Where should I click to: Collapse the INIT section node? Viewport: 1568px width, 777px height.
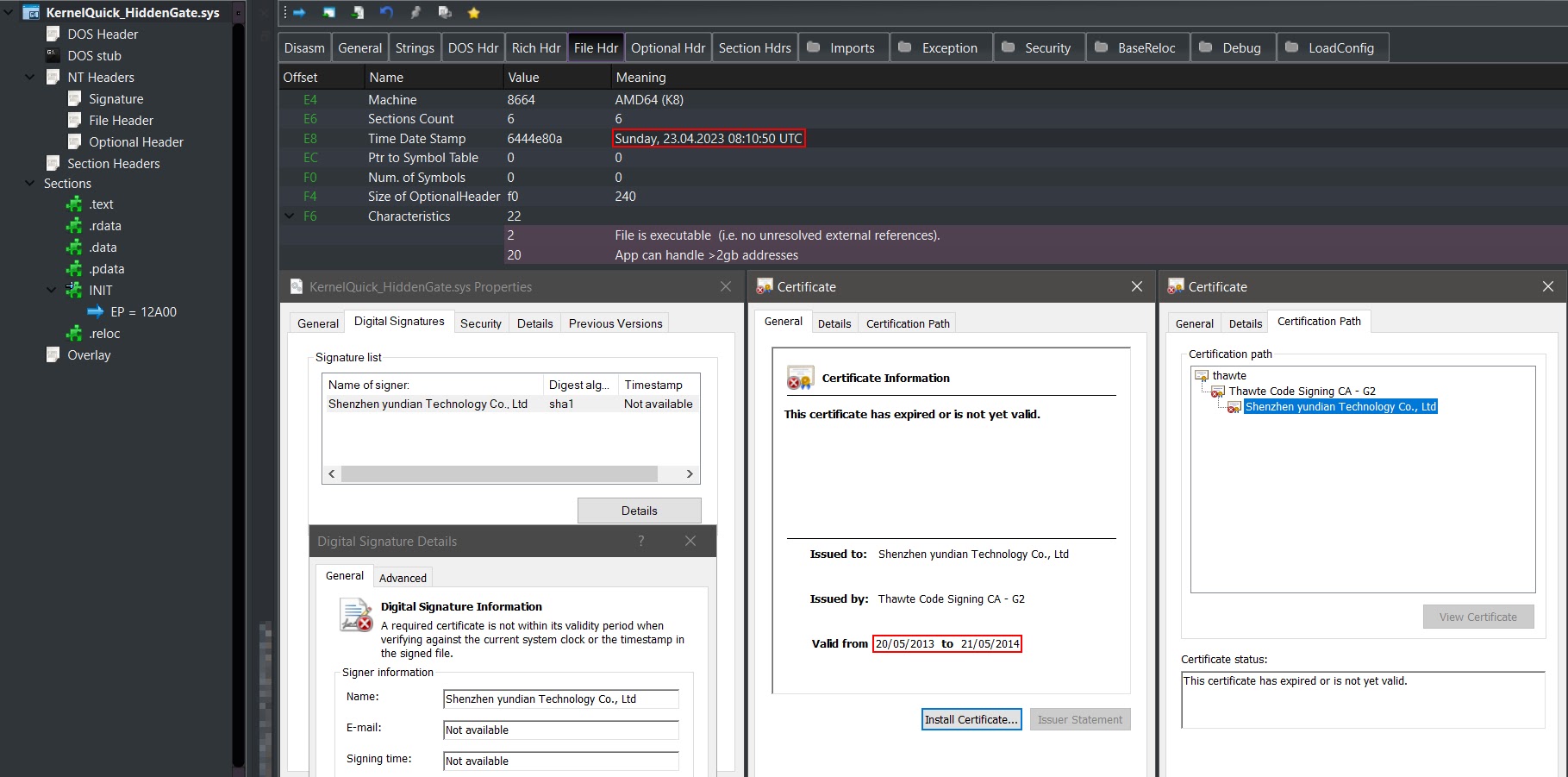coord(51,290)
